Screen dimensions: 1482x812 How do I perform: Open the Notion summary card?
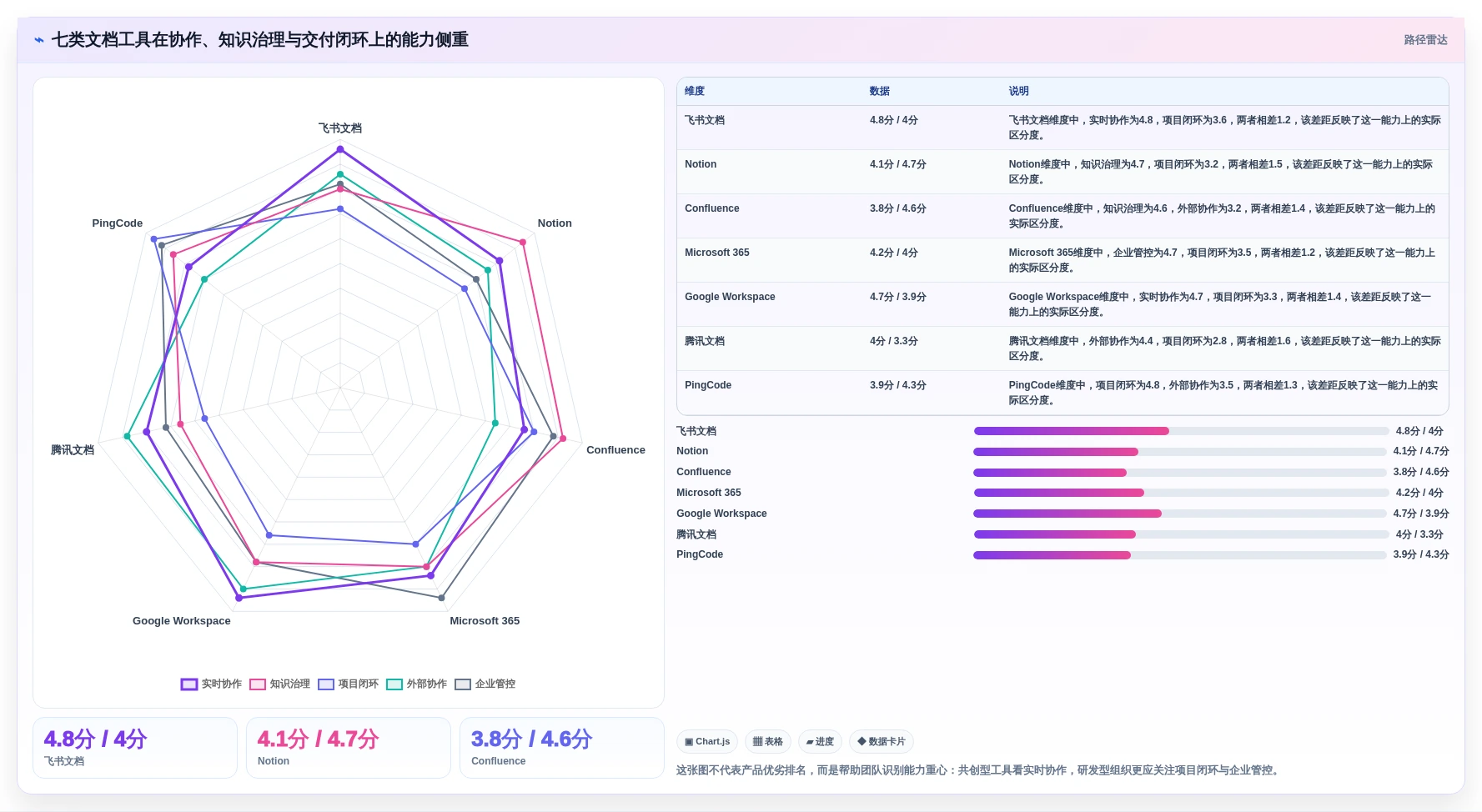click(x=349, y=748)
